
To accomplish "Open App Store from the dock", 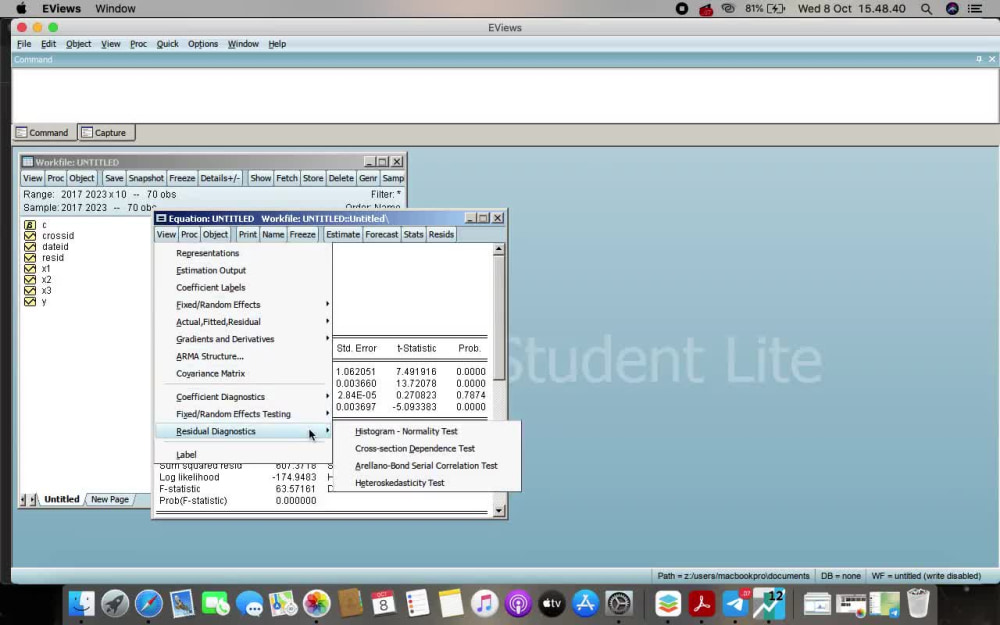I will pyautogui.click(x=585, y=603).
